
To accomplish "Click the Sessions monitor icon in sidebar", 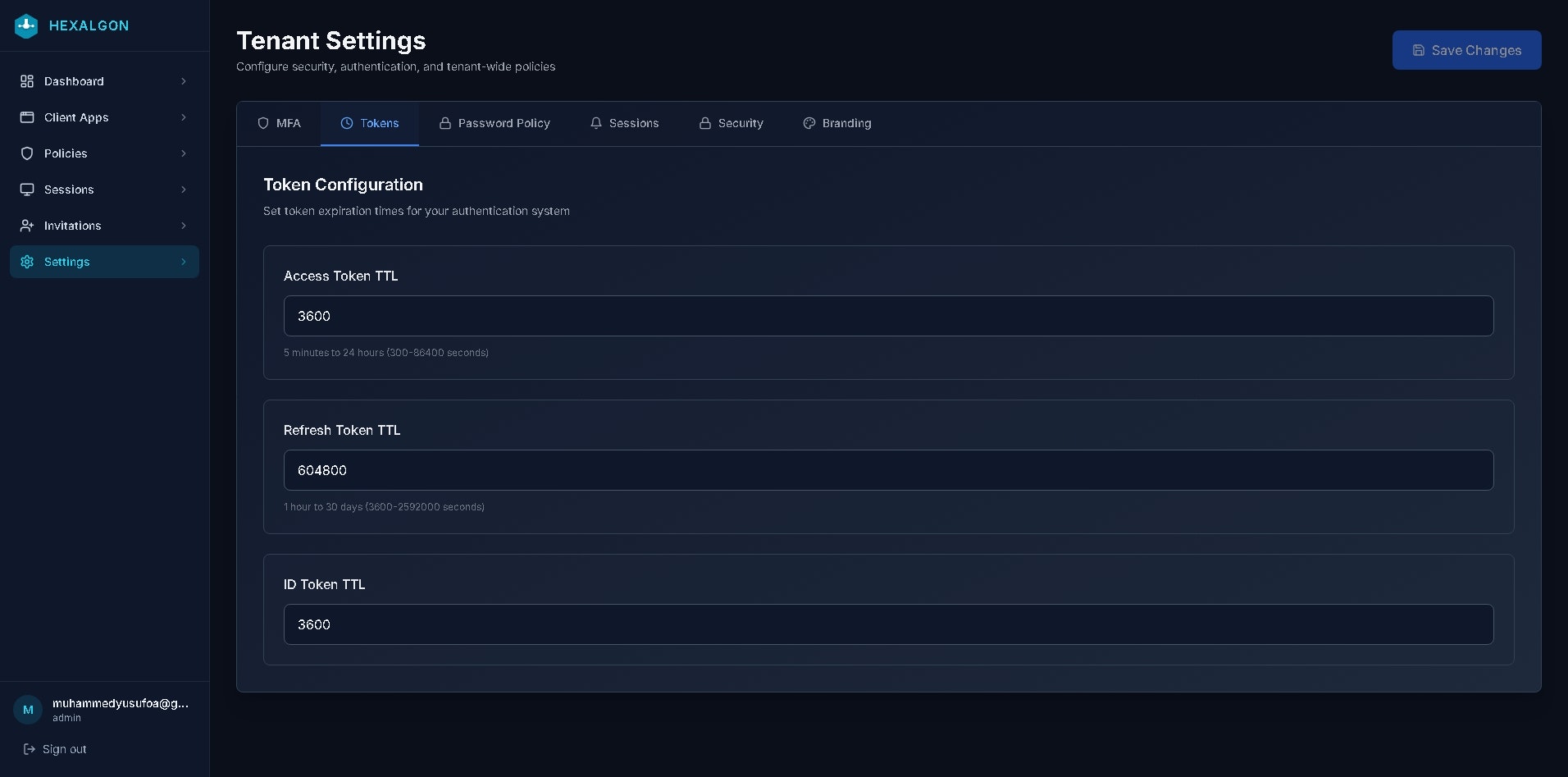I will (x=27, y=190).
